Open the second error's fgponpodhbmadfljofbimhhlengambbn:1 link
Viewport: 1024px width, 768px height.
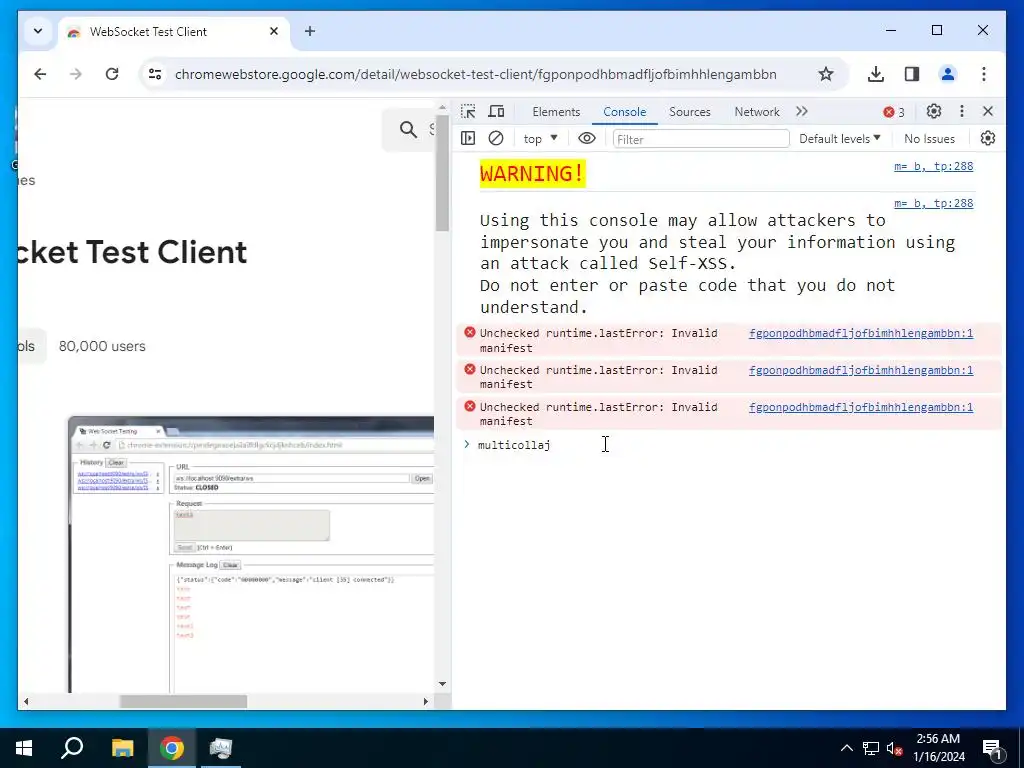click(x=861, y=370)
